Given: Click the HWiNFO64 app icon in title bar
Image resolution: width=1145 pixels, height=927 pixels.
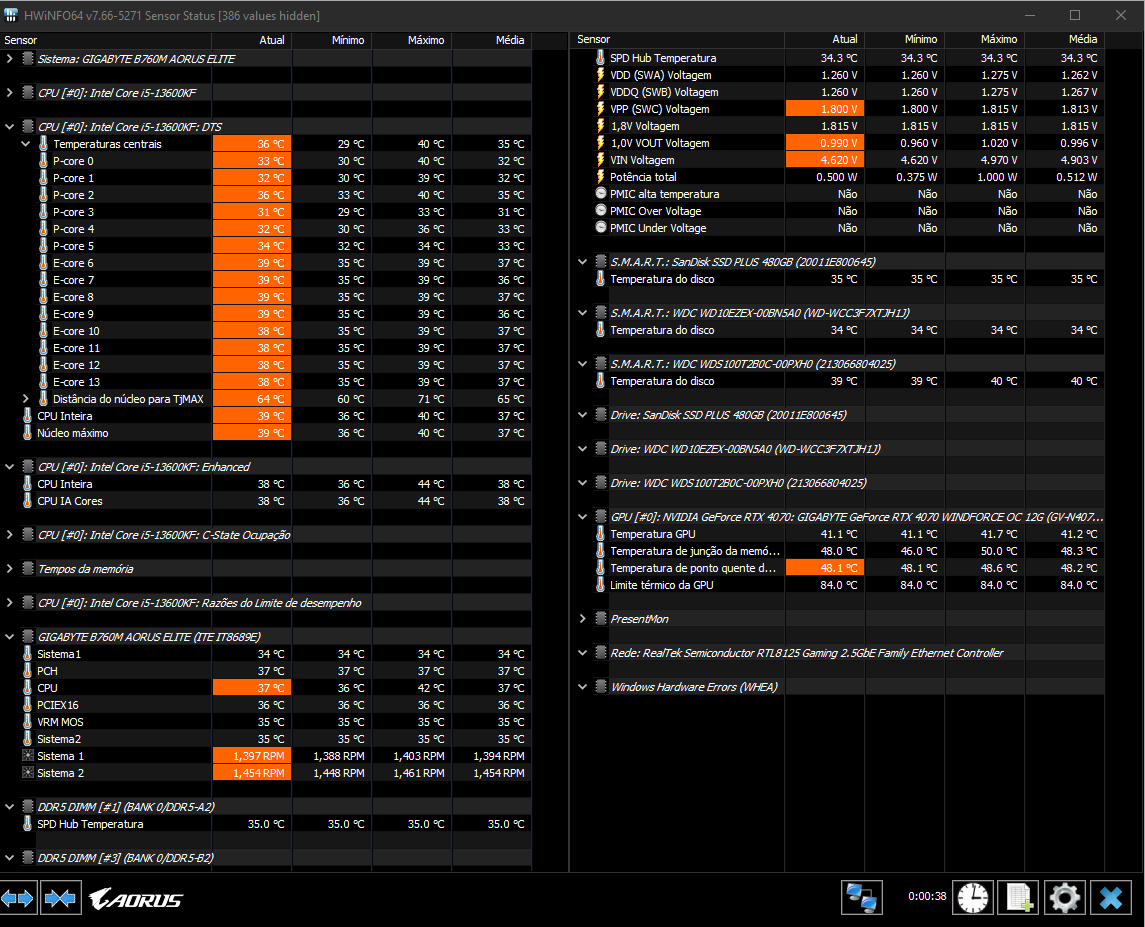Looking at the screenshot, I should (11, 15).
